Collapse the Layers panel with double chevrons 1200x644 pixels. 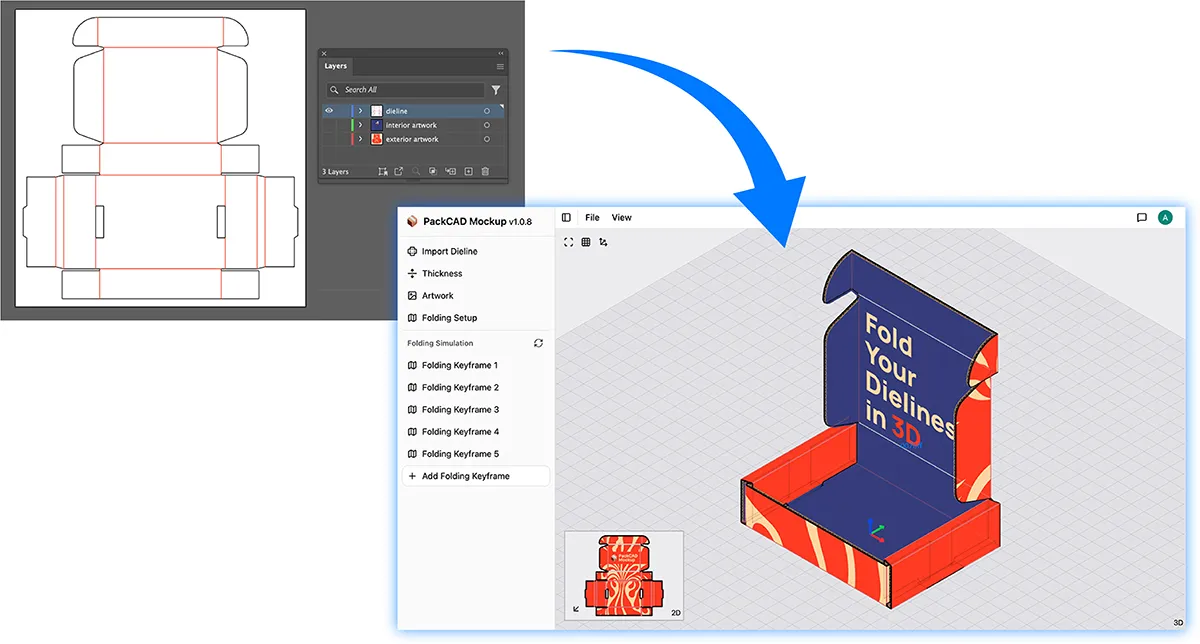500,53
